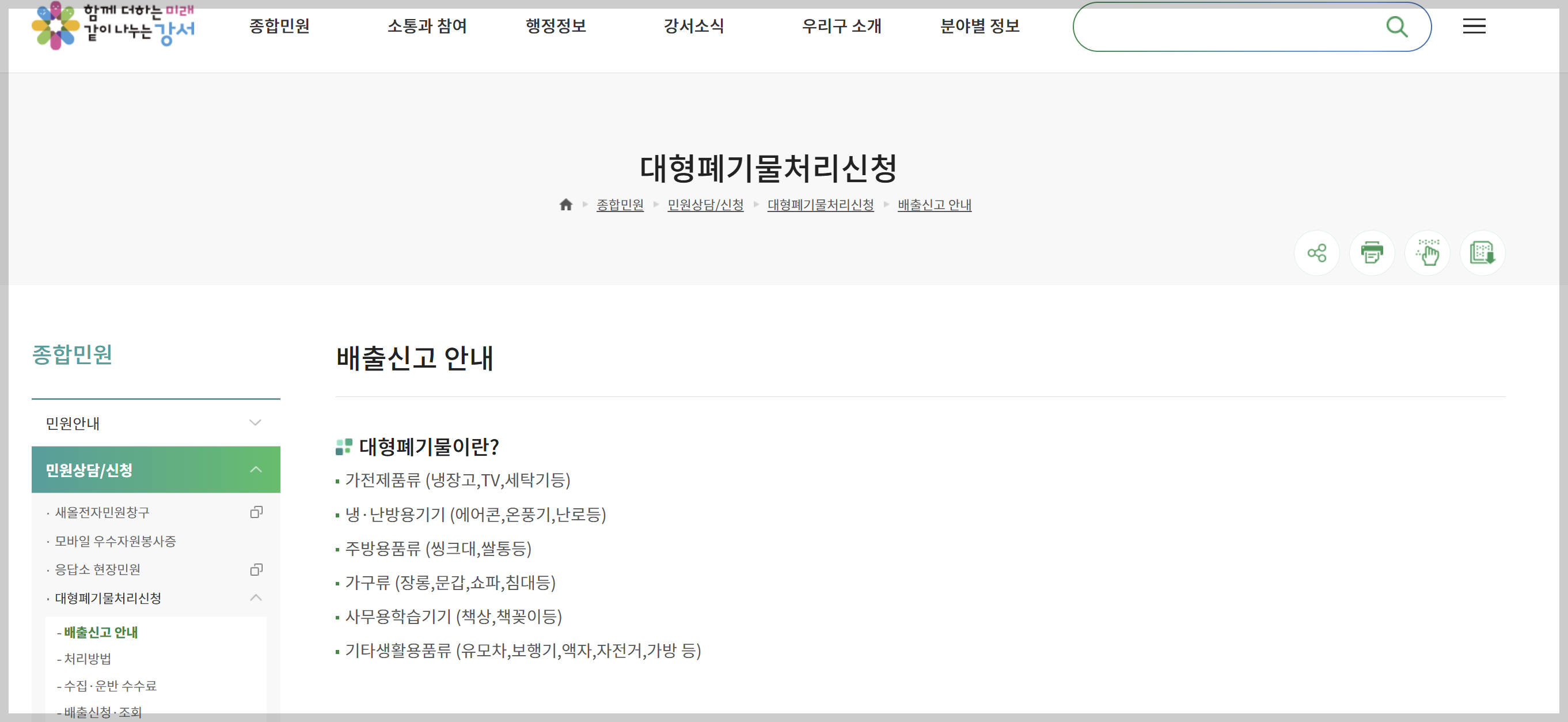This screenshot has width=1568, height=722.
Task: Click into the top search field
Action: tap(1224, 27)
